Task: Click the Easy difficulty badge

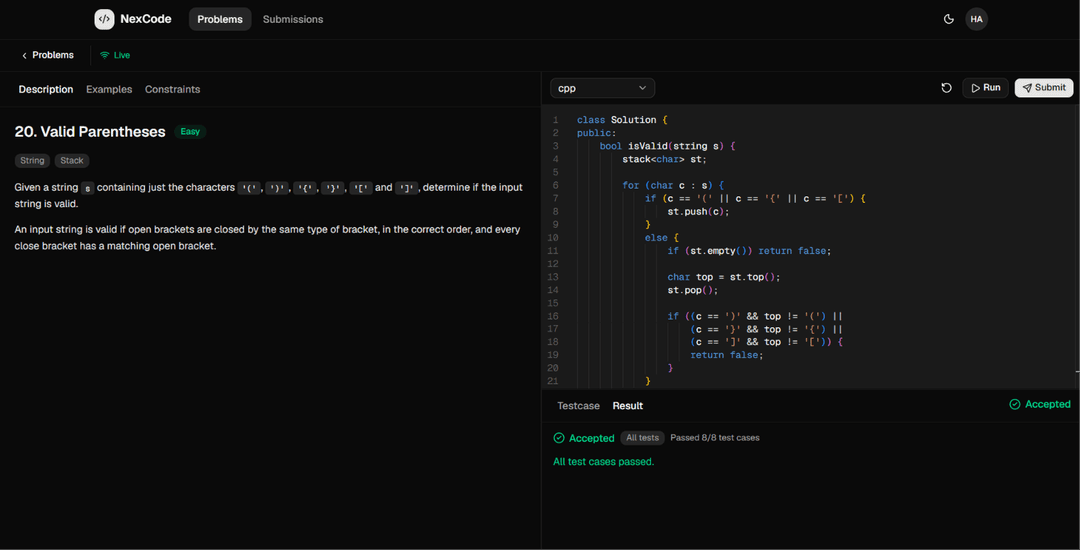Action: 190,131
